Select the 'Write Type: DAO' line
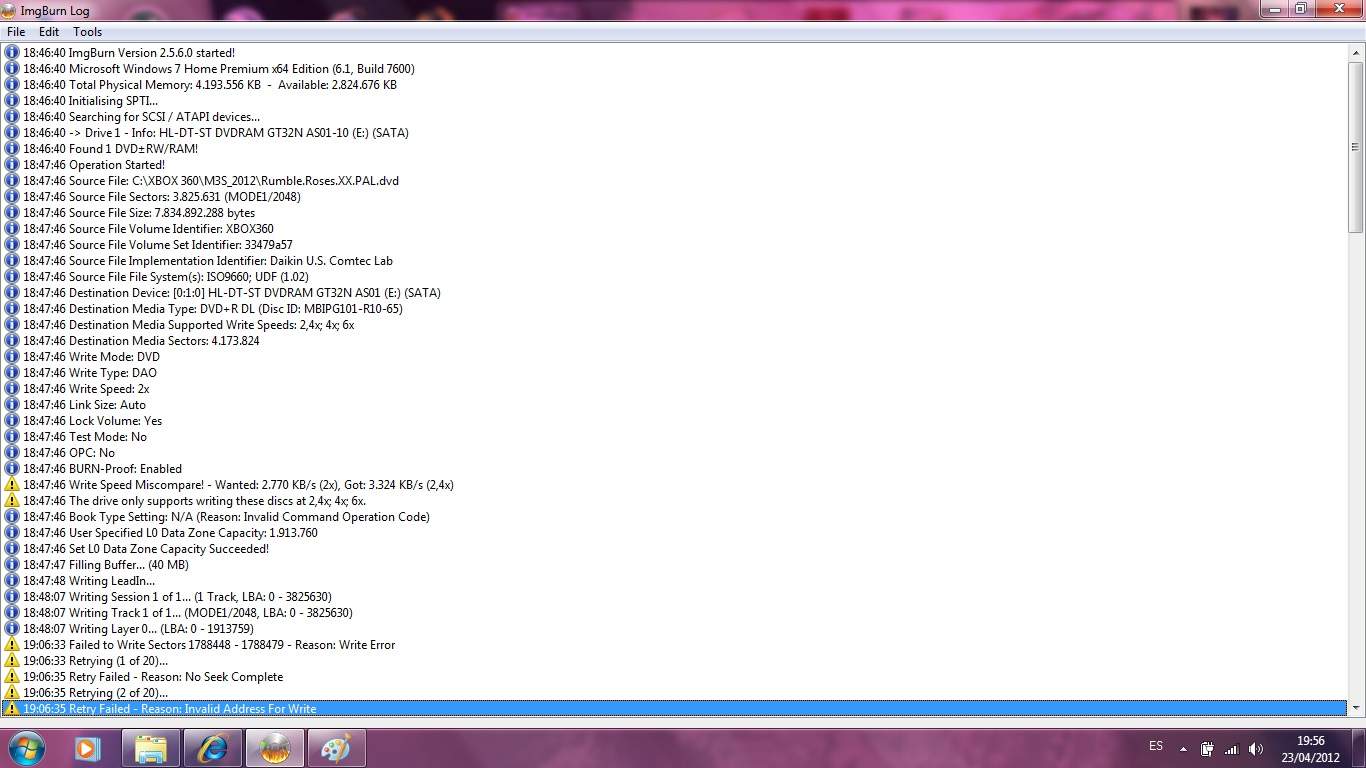Viewport: 1366px width, 768px height. [675, 373]
